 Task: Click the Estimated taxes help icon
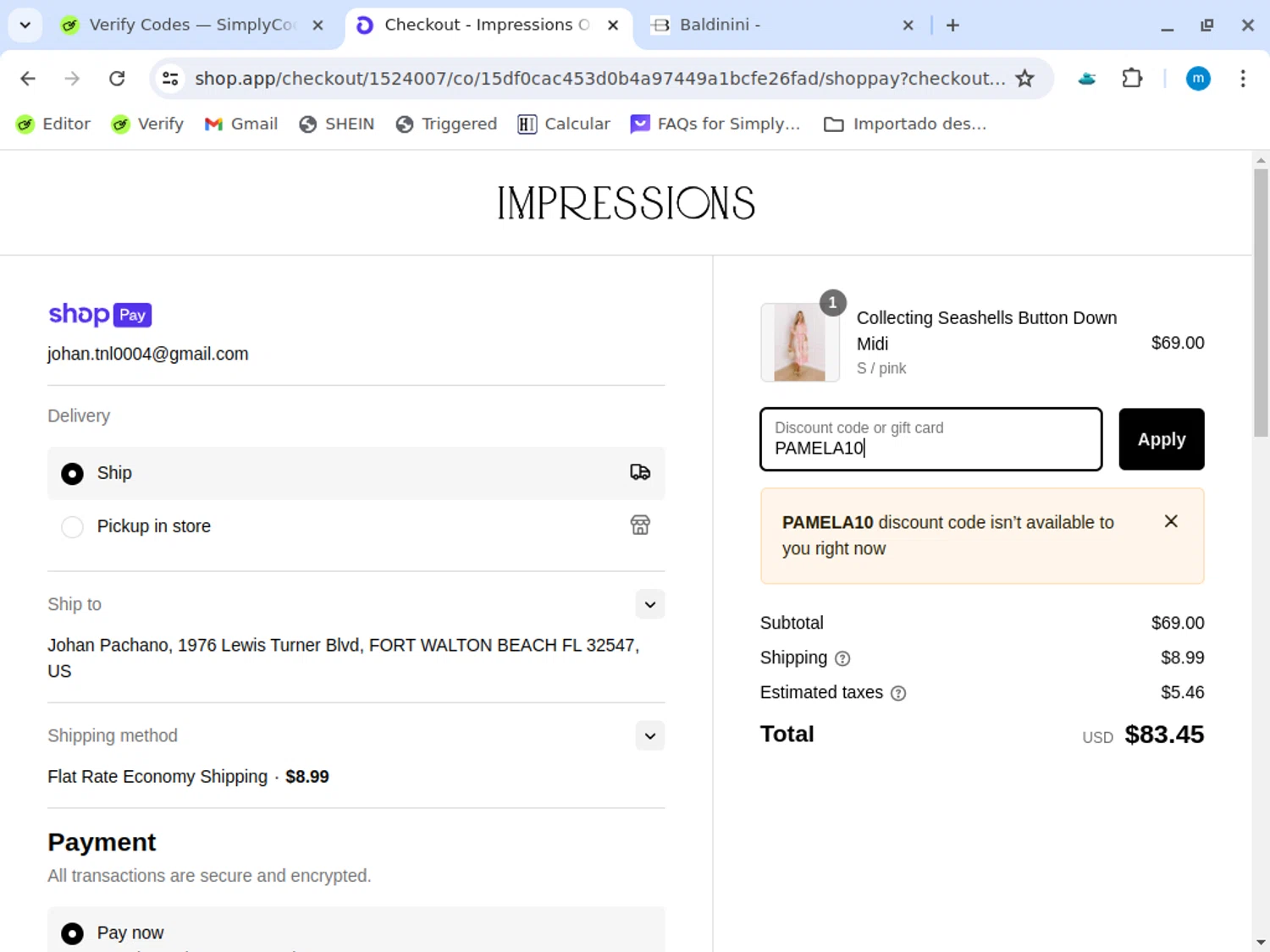point(898,693)
